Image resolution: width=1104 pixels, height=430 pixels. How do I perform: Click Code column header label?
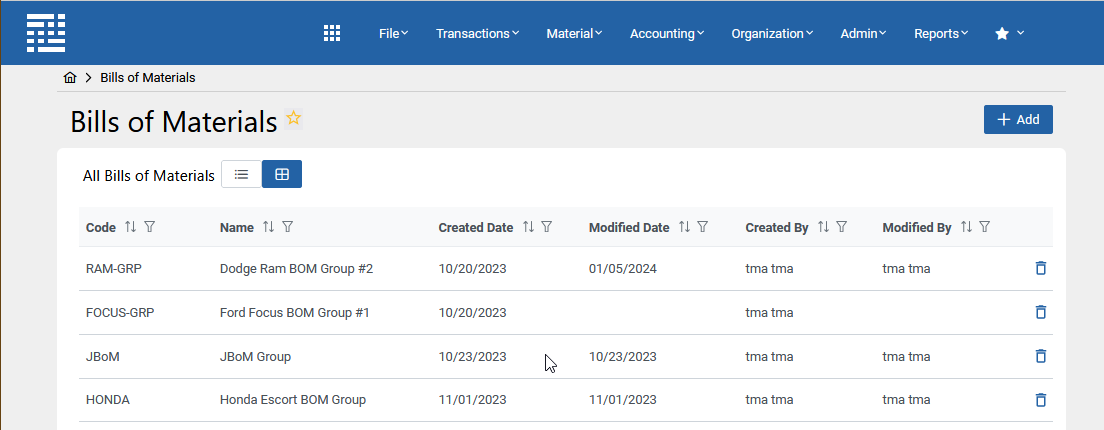click(101, 228)
